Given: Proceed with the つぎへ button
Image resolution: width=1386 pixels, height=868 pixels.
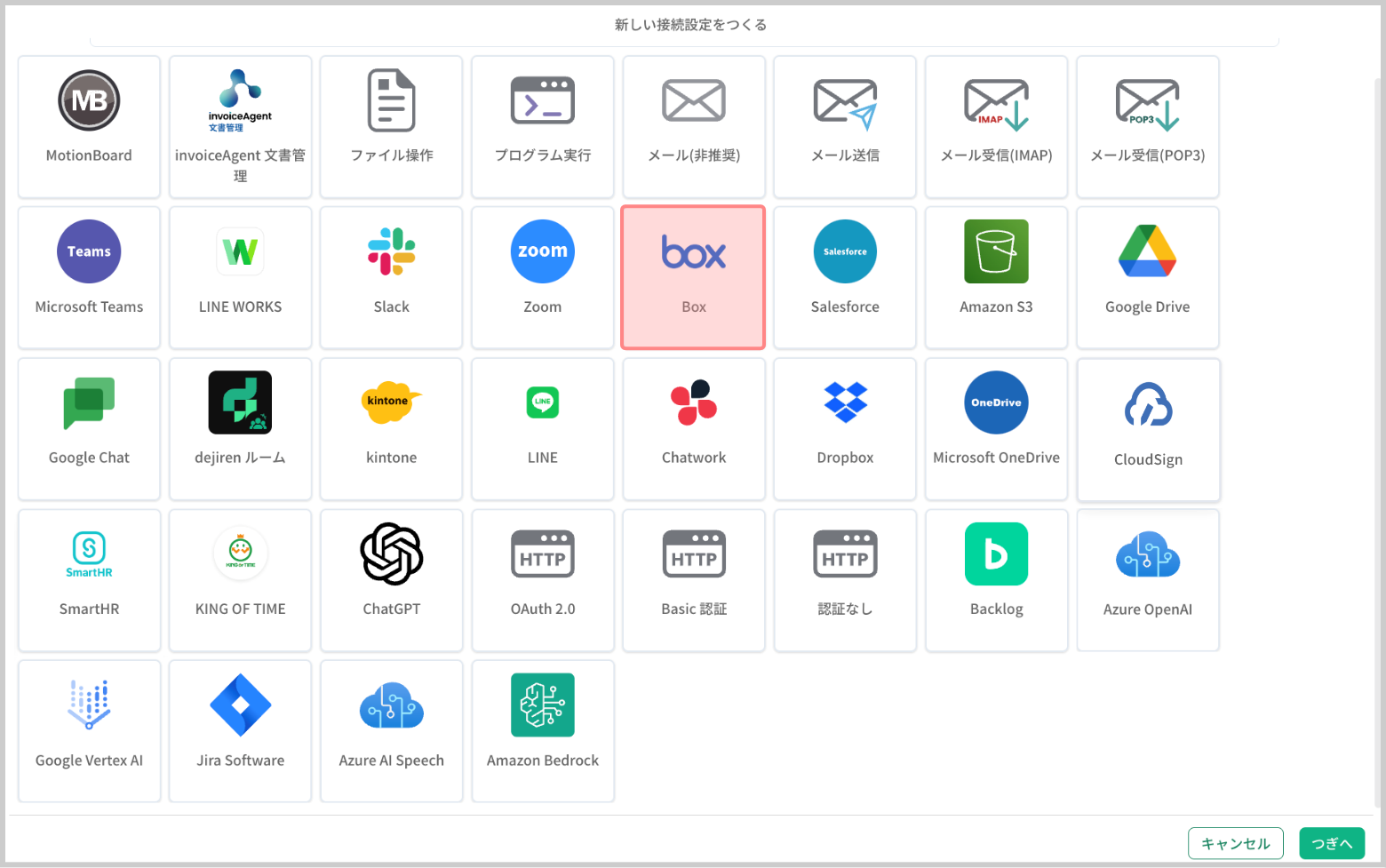Looking at the screenshot, I should tap(1332, 843).
